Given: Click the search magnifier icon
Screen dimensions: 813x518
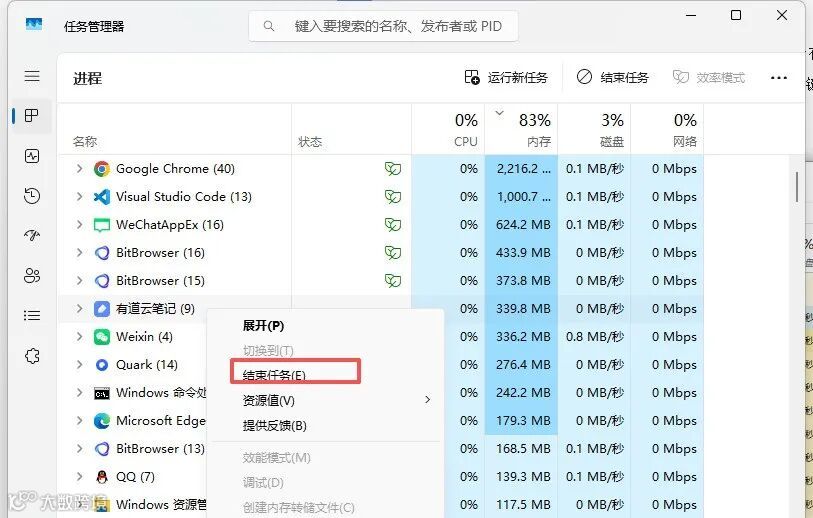Looking at the screenshot, I should [269, 26].
